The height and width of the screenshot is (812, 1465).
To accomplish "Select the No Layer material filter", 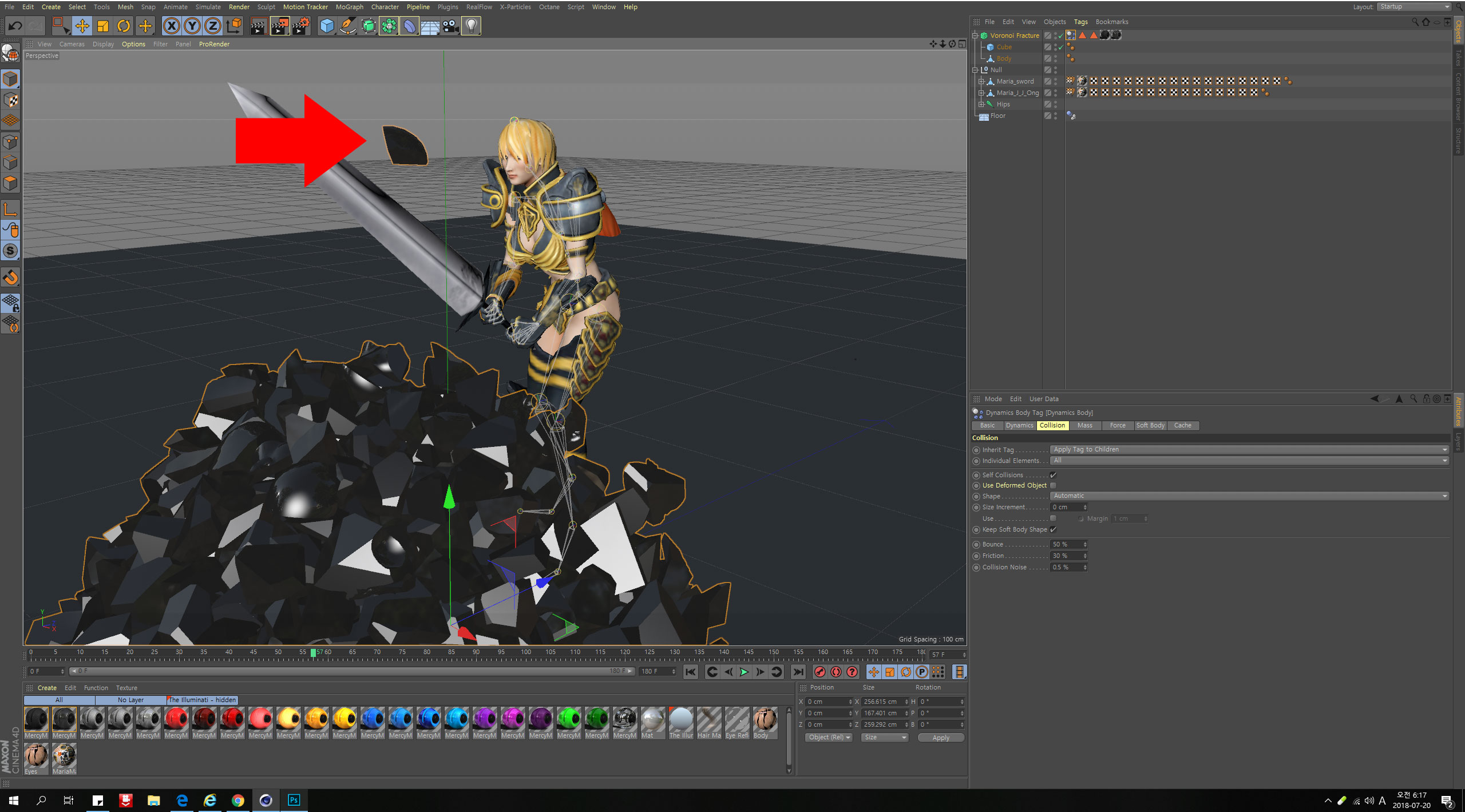I will (x=130, y=700).
